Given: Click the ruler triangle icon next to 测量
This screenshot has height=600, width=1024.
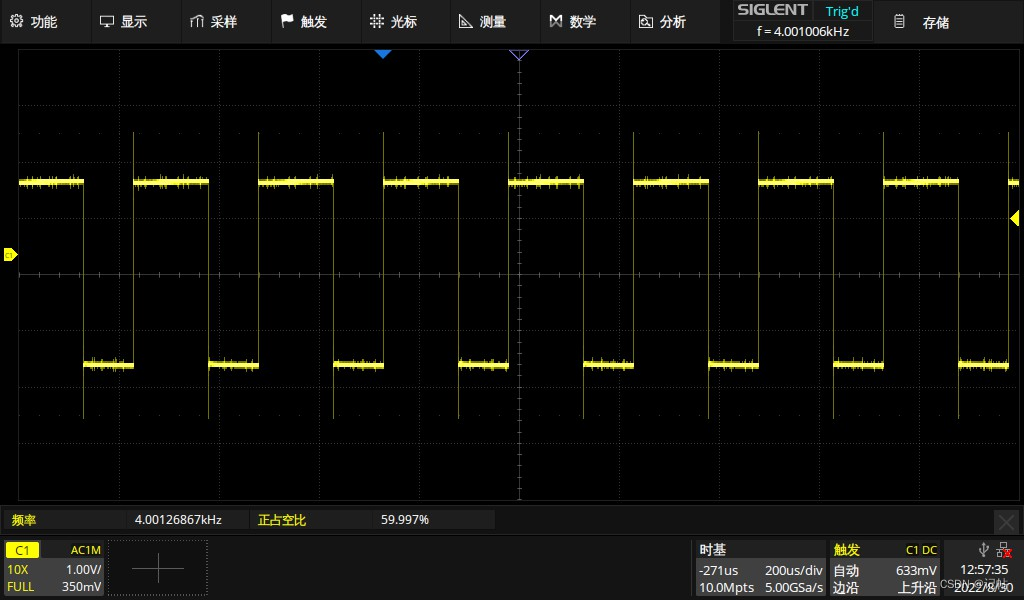Looking at the screenshot, I should [x=466, y=22].
